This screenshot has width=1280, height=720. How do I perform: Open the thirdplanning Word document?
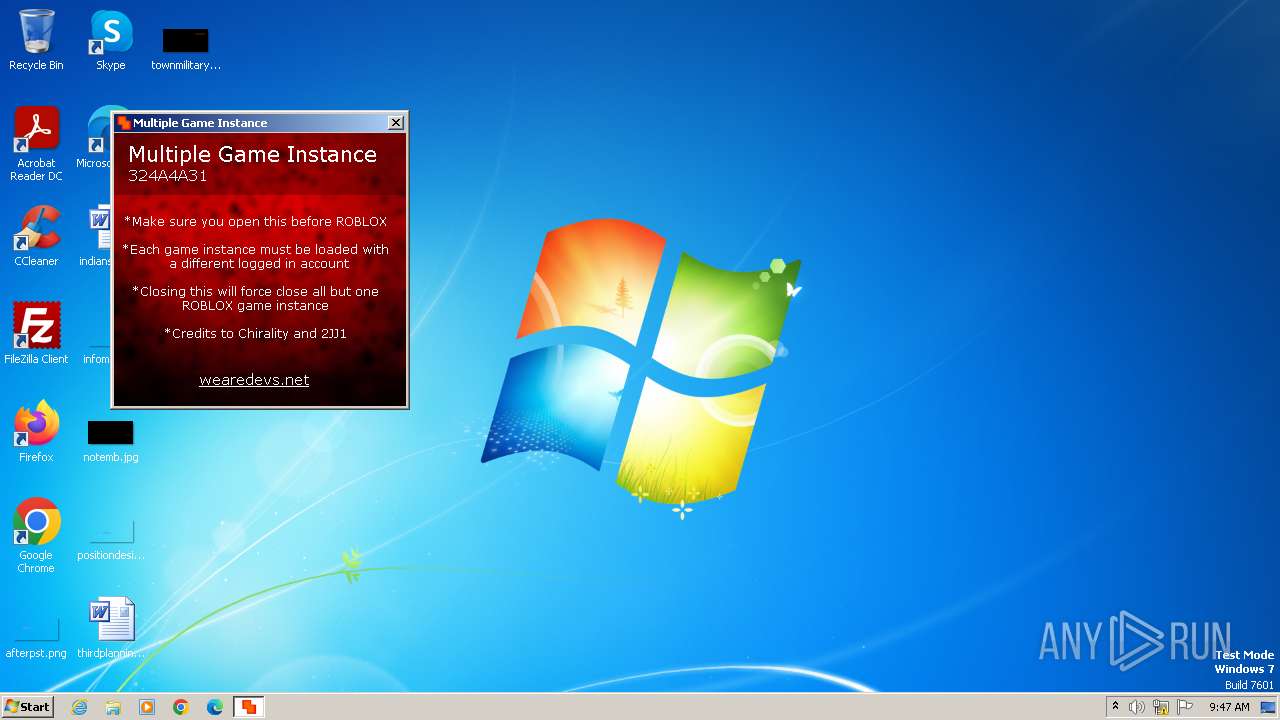coord(111,628)
